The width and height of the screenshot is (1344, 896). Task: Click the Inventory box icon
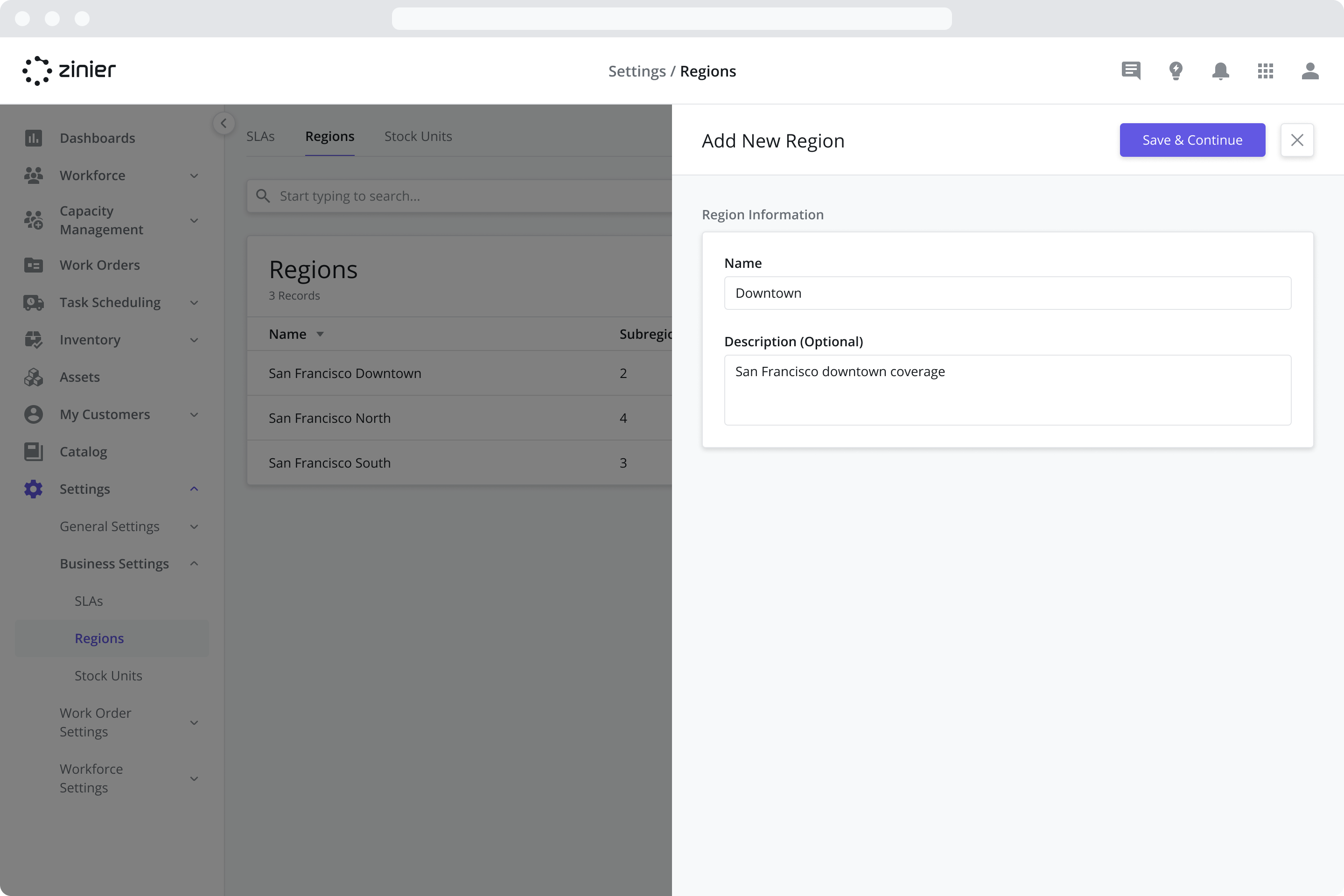pyautogui.click(x=34, y=340)
